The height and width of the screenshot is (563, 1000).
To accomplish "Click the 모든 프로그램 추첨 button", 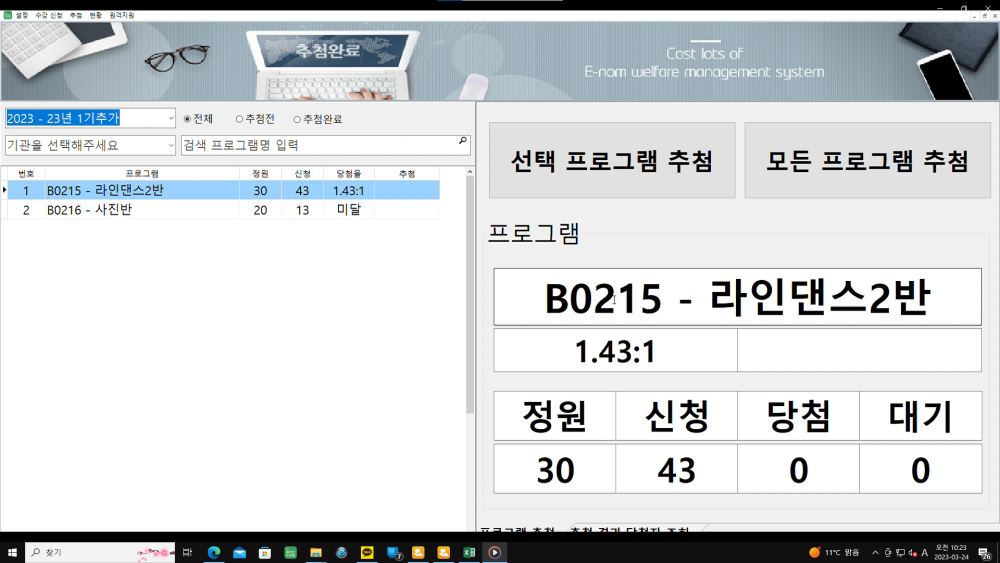I will pyautogui.click(x=867, y=161).
